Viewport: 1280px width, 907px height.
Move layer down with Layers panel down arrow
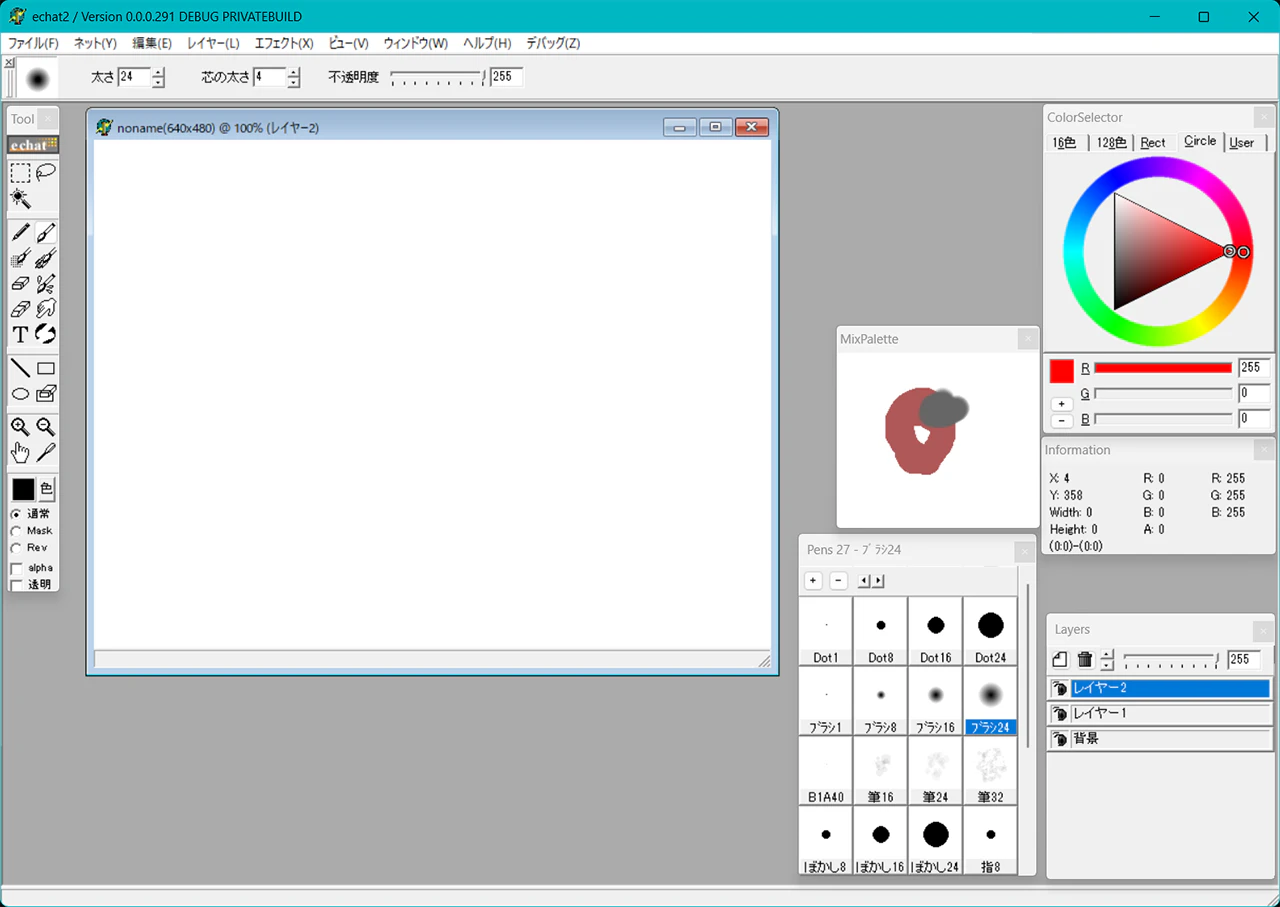click(1107, 666)
